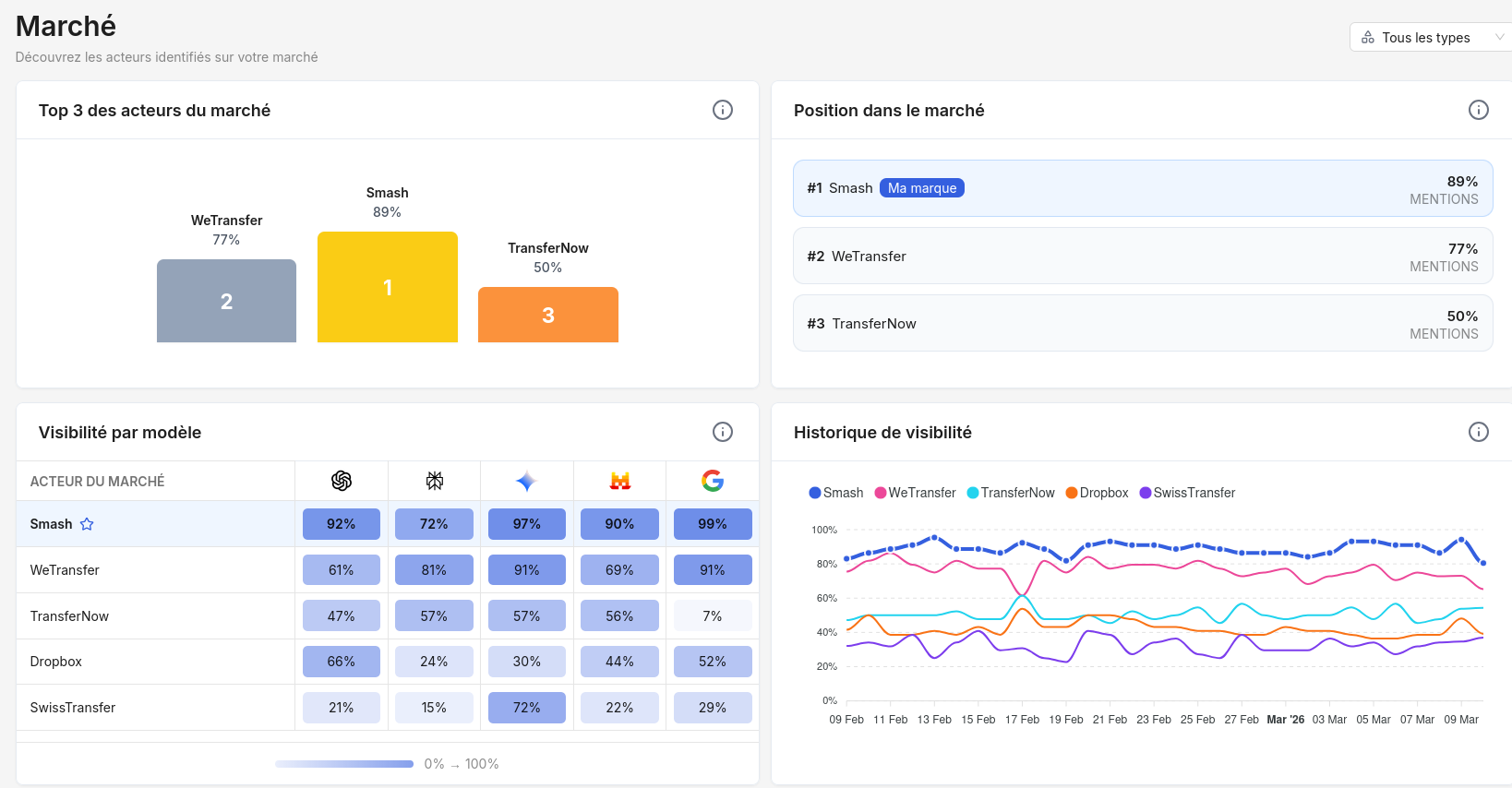1512x788 pixels.
Task: Click TransferNow 7% visibility cell
Action: point(713,615)
